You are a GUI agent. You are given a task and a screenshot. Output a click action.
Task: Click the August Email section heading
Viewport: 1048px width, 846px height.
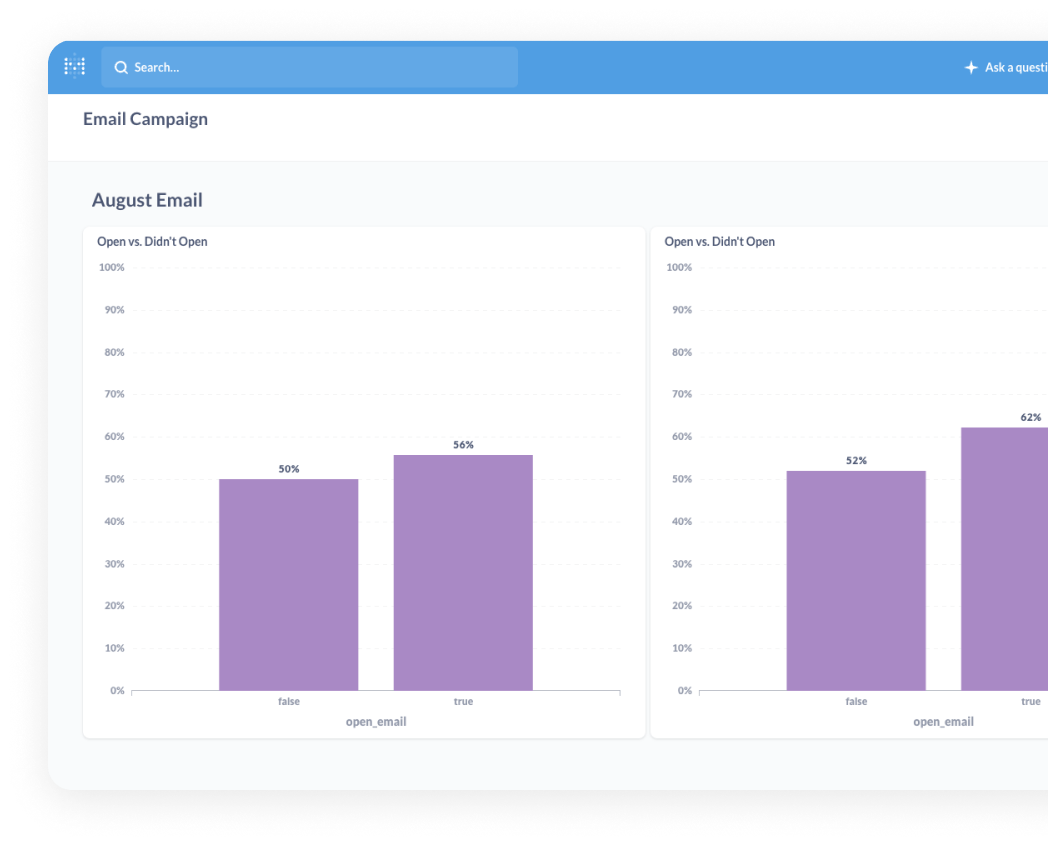click(147, 200)
